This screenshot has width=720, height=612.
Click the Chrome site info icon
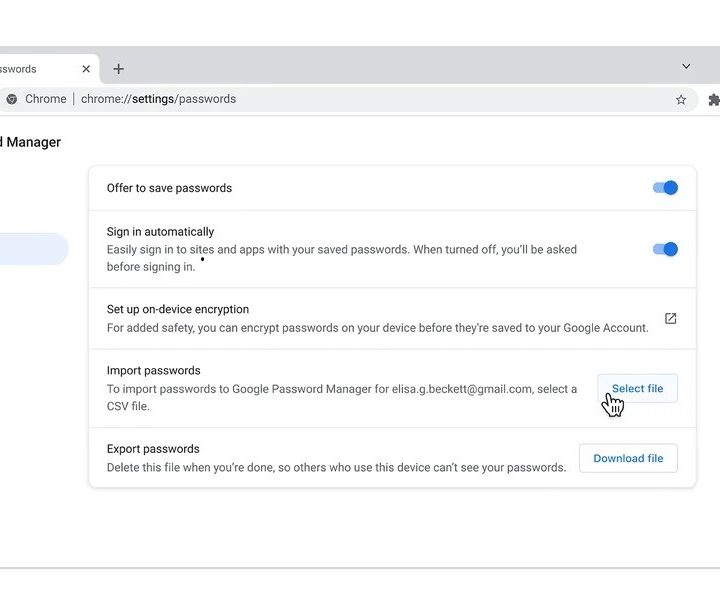pyautogui.click(x=12, y=99)
